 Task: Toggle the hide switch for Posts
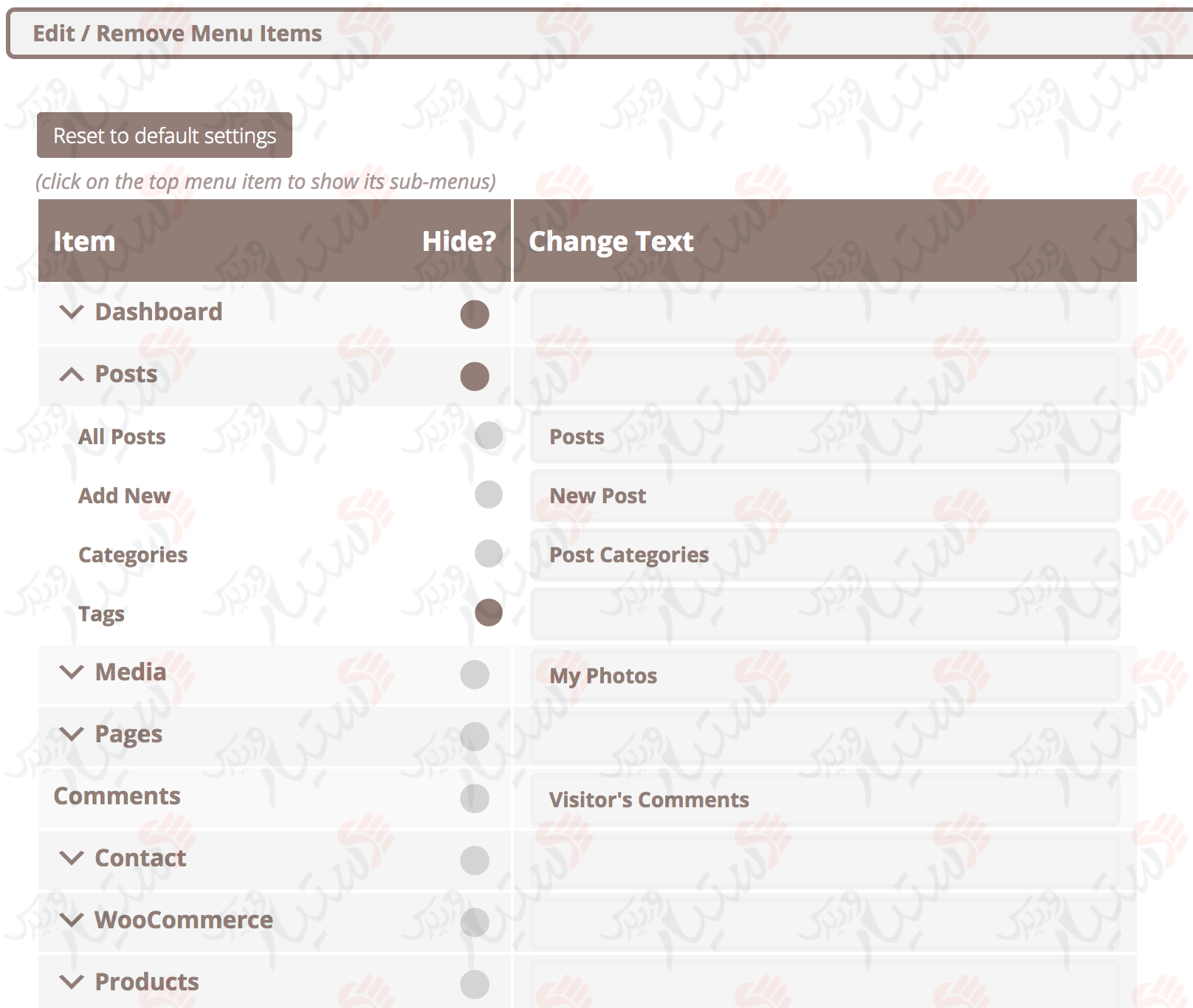475,376
